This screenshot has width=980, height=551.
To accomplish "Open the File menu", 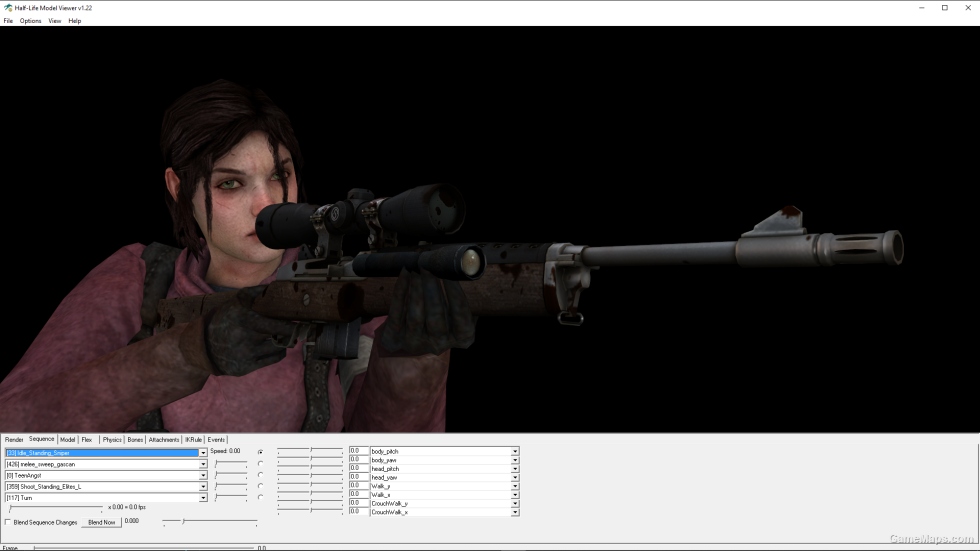I will 8,21.
